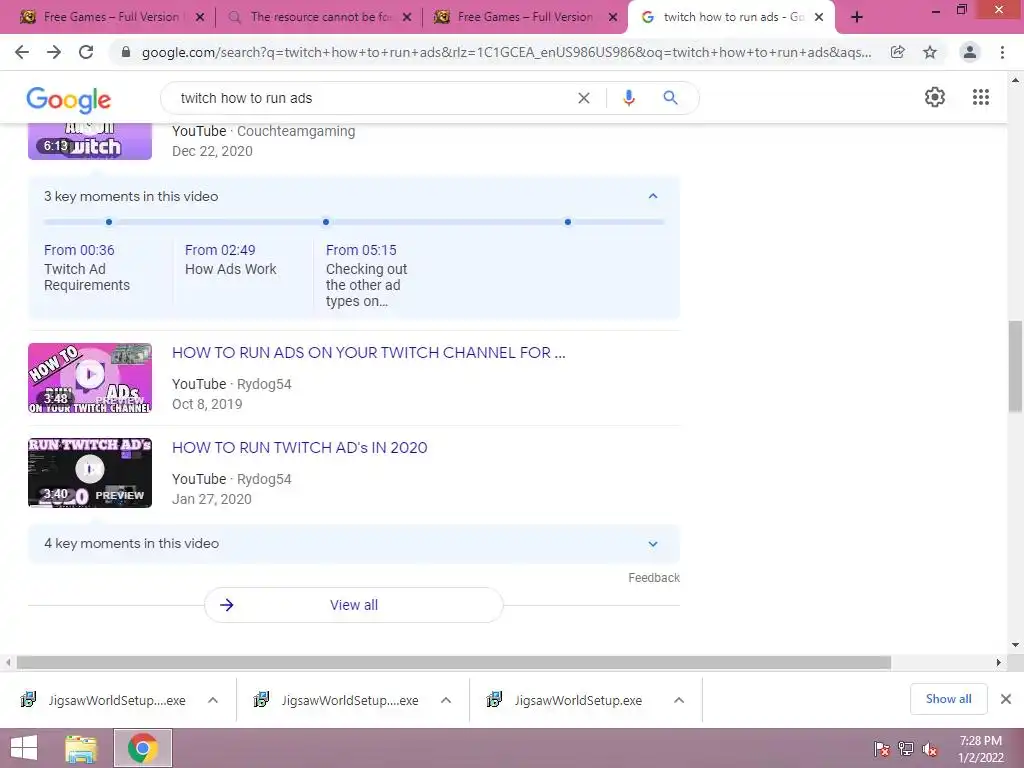Expand the 4 key moments section
The height and width of the screenshot is (768, 1024).
pyautogui.click(x=652, y=544)
